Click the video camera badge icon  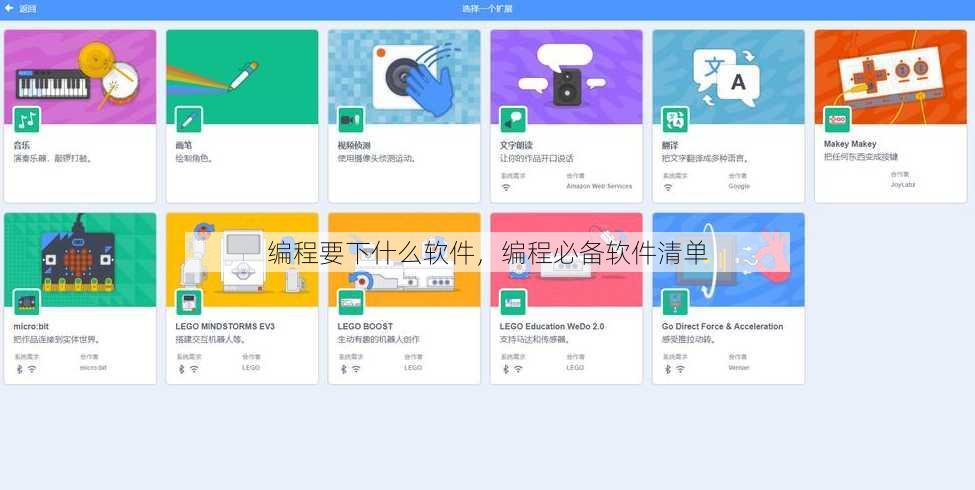point(351,119)
